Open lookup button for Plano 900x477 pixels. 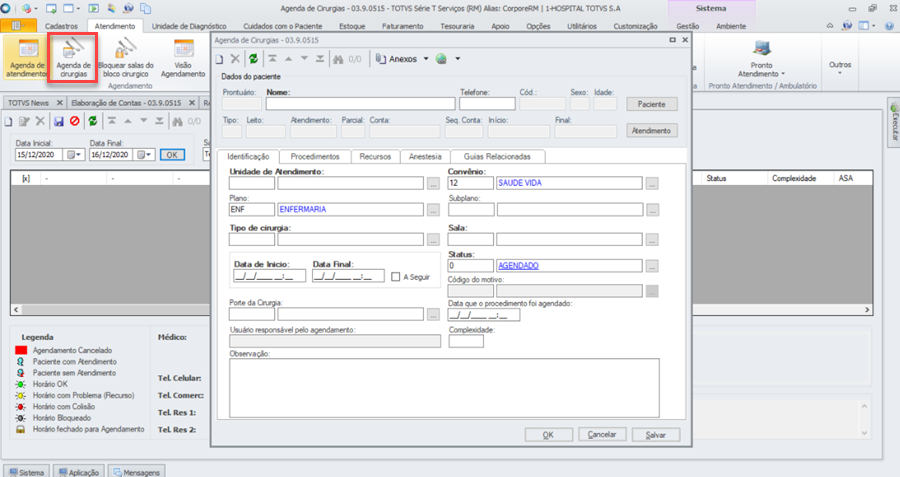(433, 210)
